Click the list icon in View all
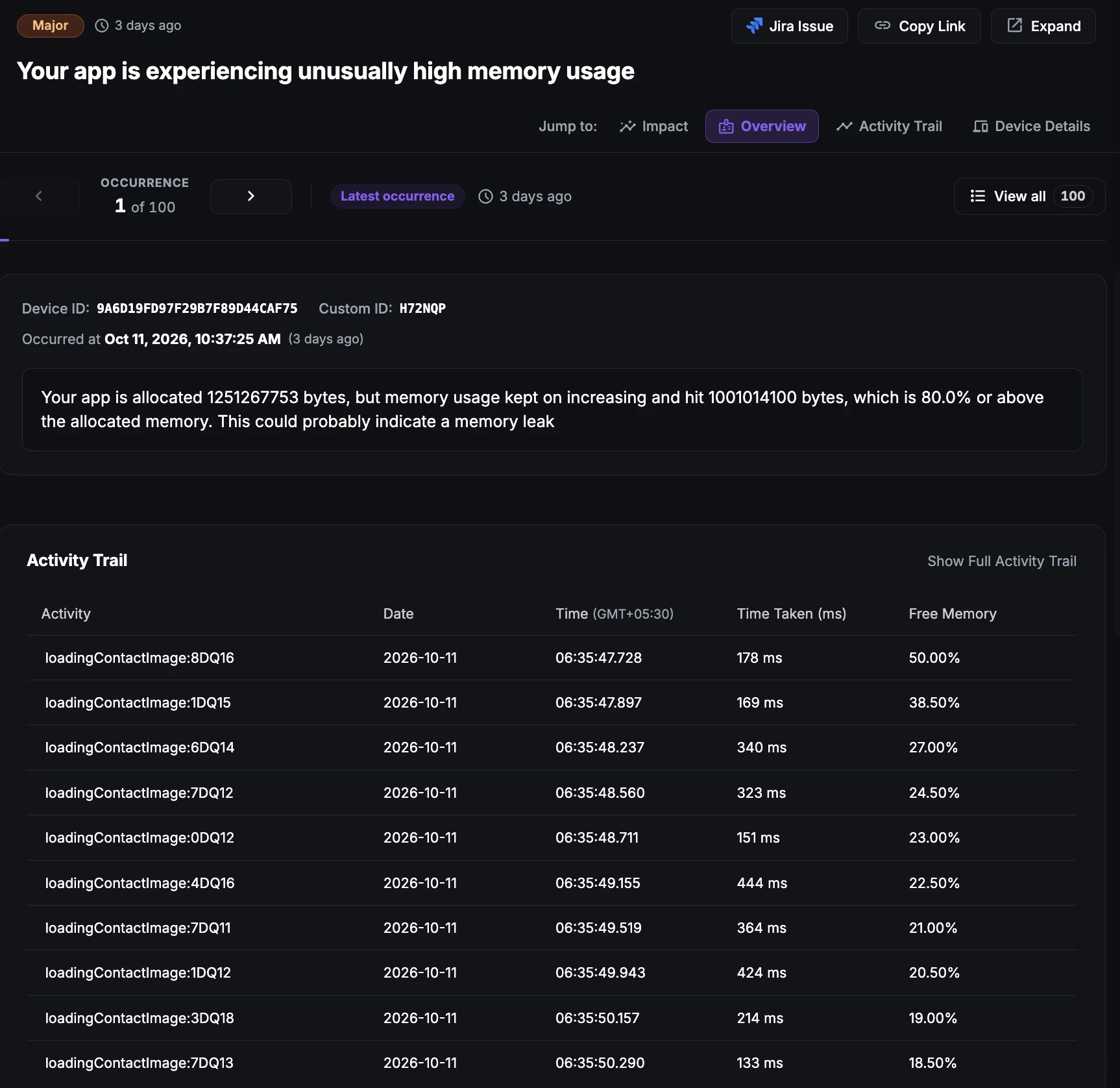 [x=977, y=196]
